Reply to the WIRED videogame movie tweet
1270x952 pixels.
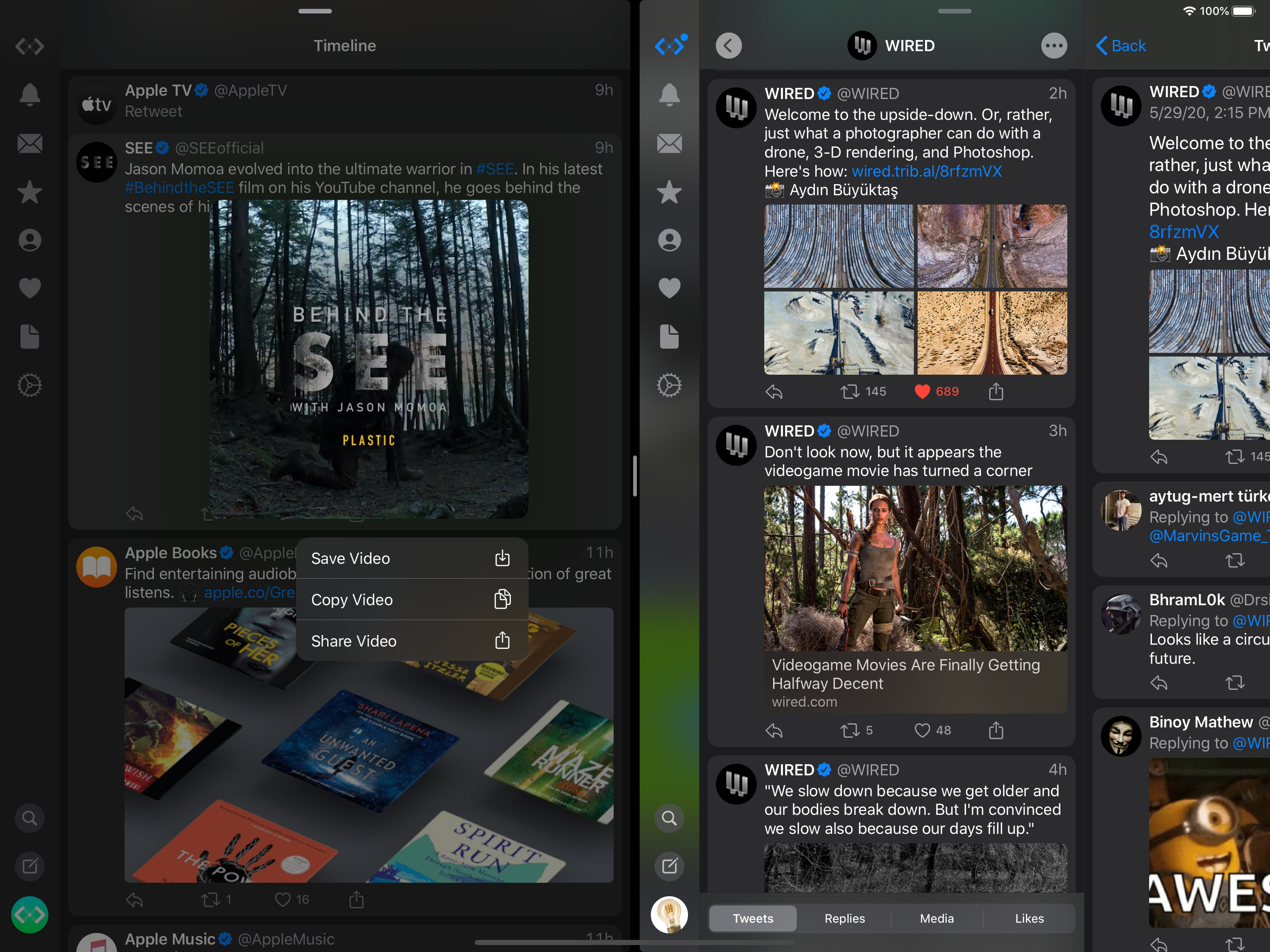coord(774,730)
